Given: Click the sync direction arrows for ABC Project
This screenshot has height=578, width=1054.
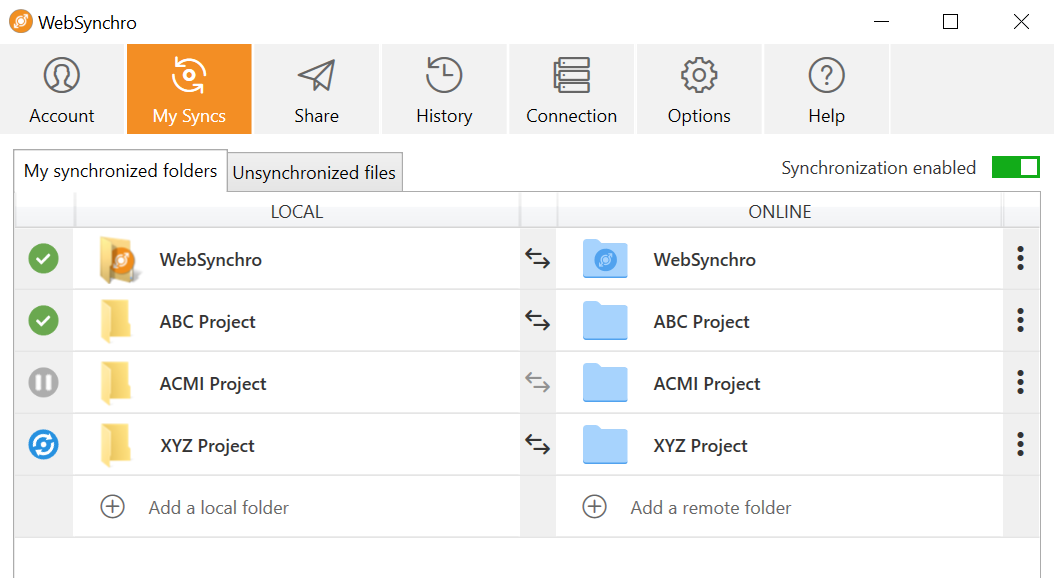Looking at the screenshot, I should click(x=538, y=321).
